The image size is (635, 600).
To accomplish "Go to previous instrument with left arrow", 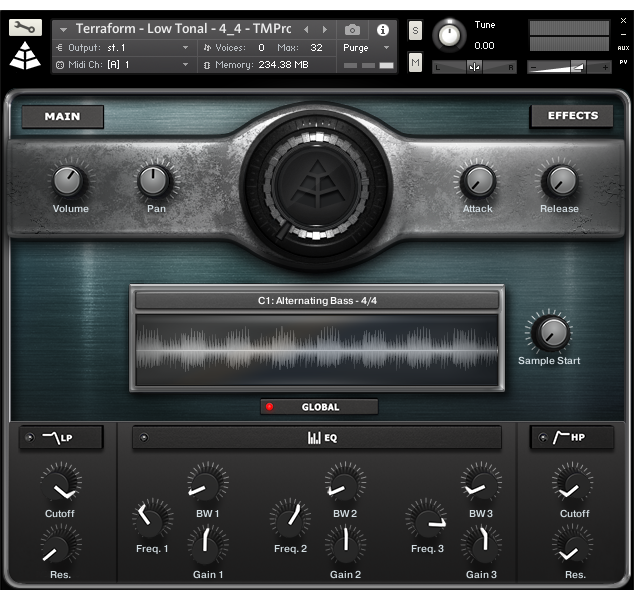I will coord(306,30).
